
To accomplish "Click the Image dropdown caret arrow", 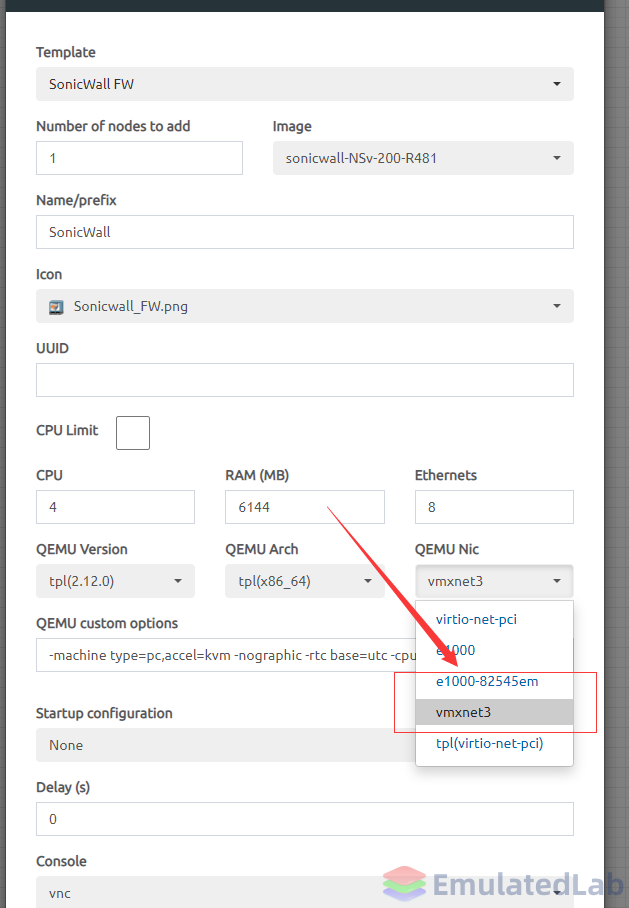I will [557, 158].
